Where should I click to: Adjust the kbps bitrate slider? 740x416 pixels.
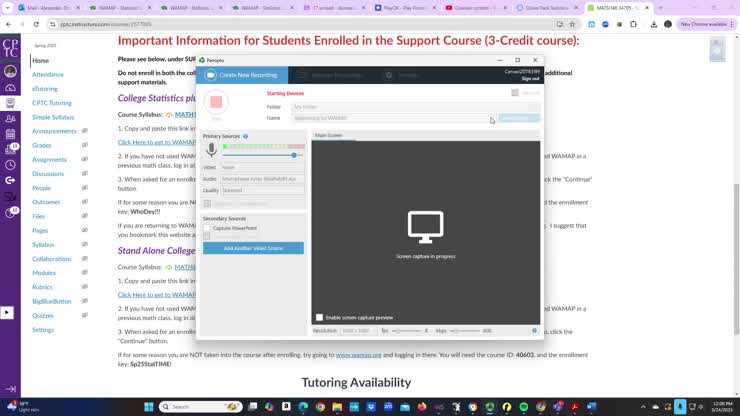(464, 331)
